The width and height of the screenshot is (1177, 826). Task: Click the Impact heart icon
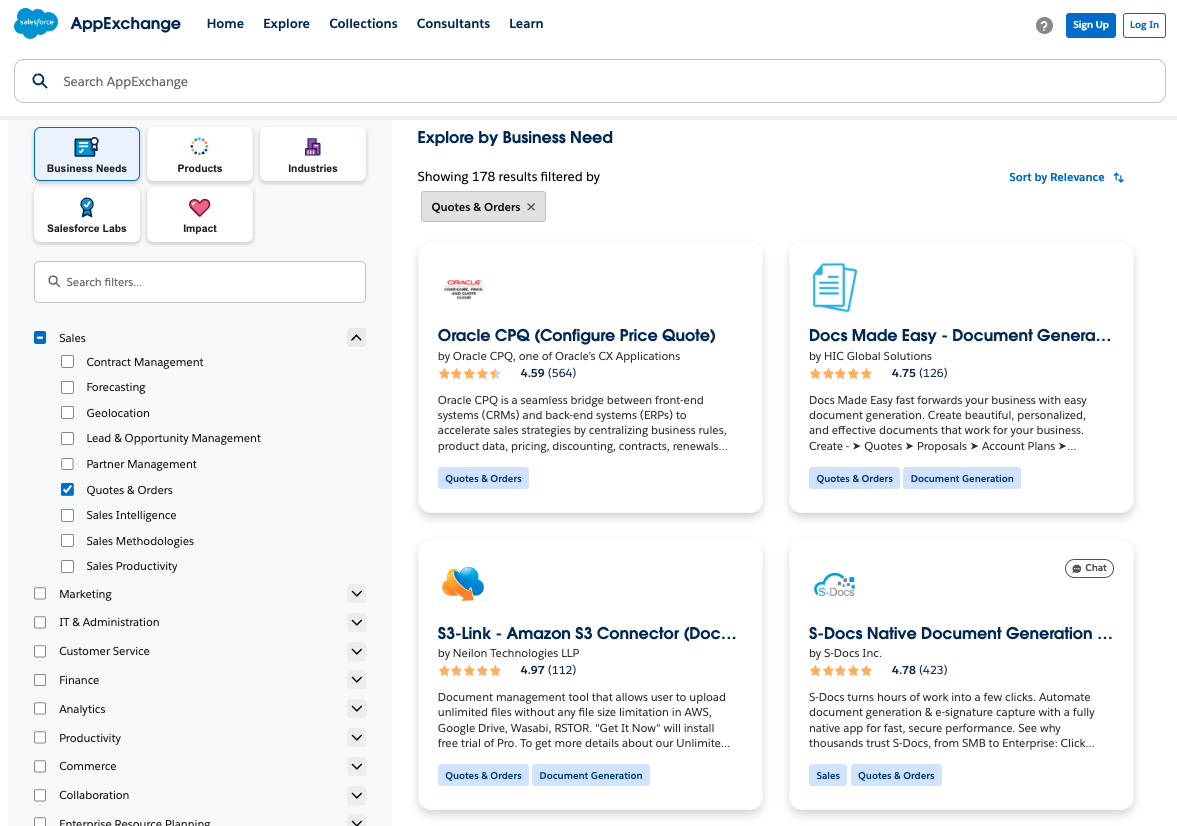point(200,207)
